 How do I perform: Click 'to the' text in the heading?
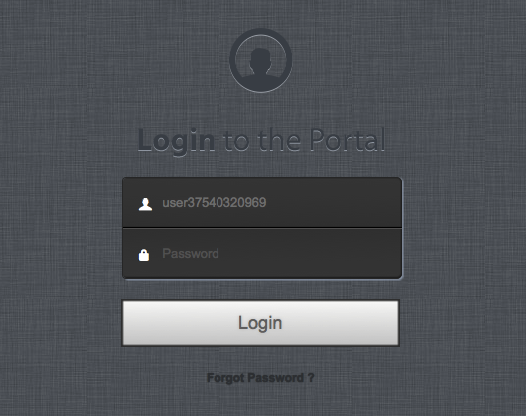click(x=262, y=140)
